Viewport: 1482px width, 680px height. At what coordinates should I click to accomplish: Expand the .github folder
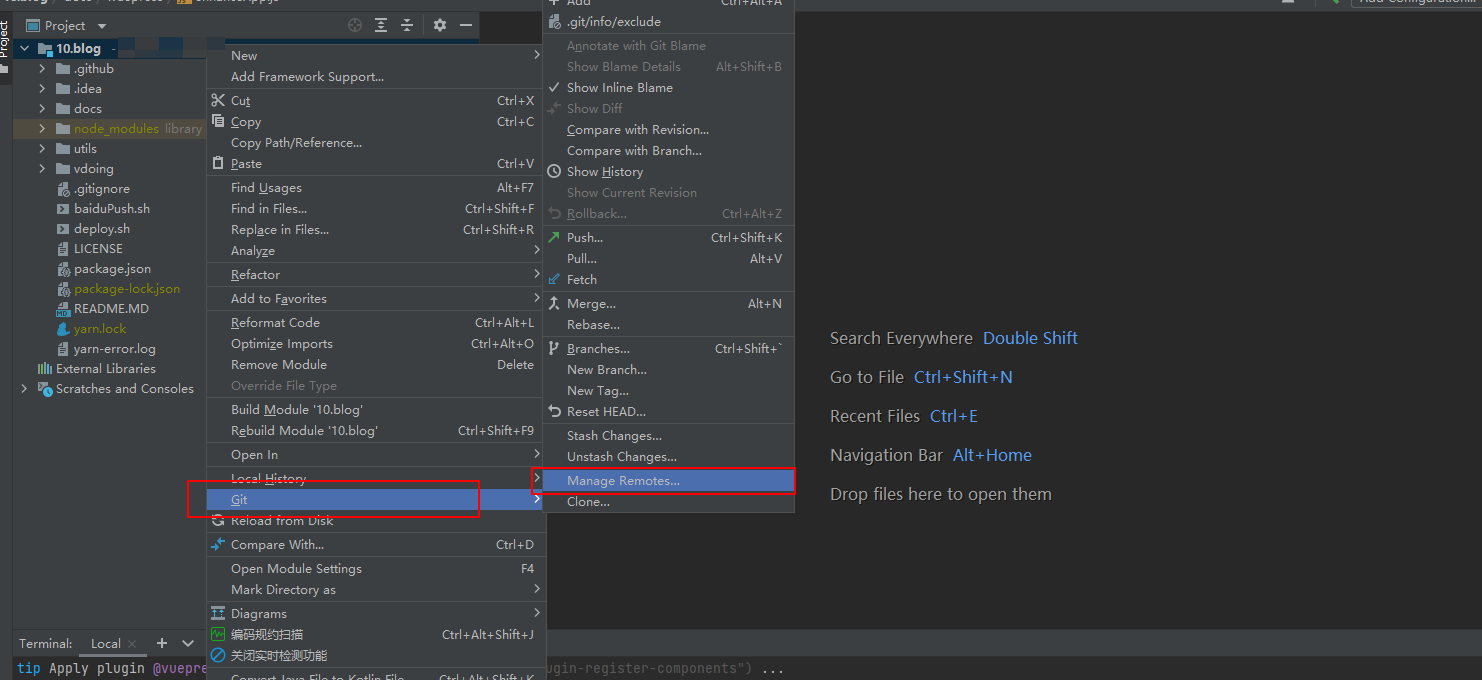click(x=42, y=69)
